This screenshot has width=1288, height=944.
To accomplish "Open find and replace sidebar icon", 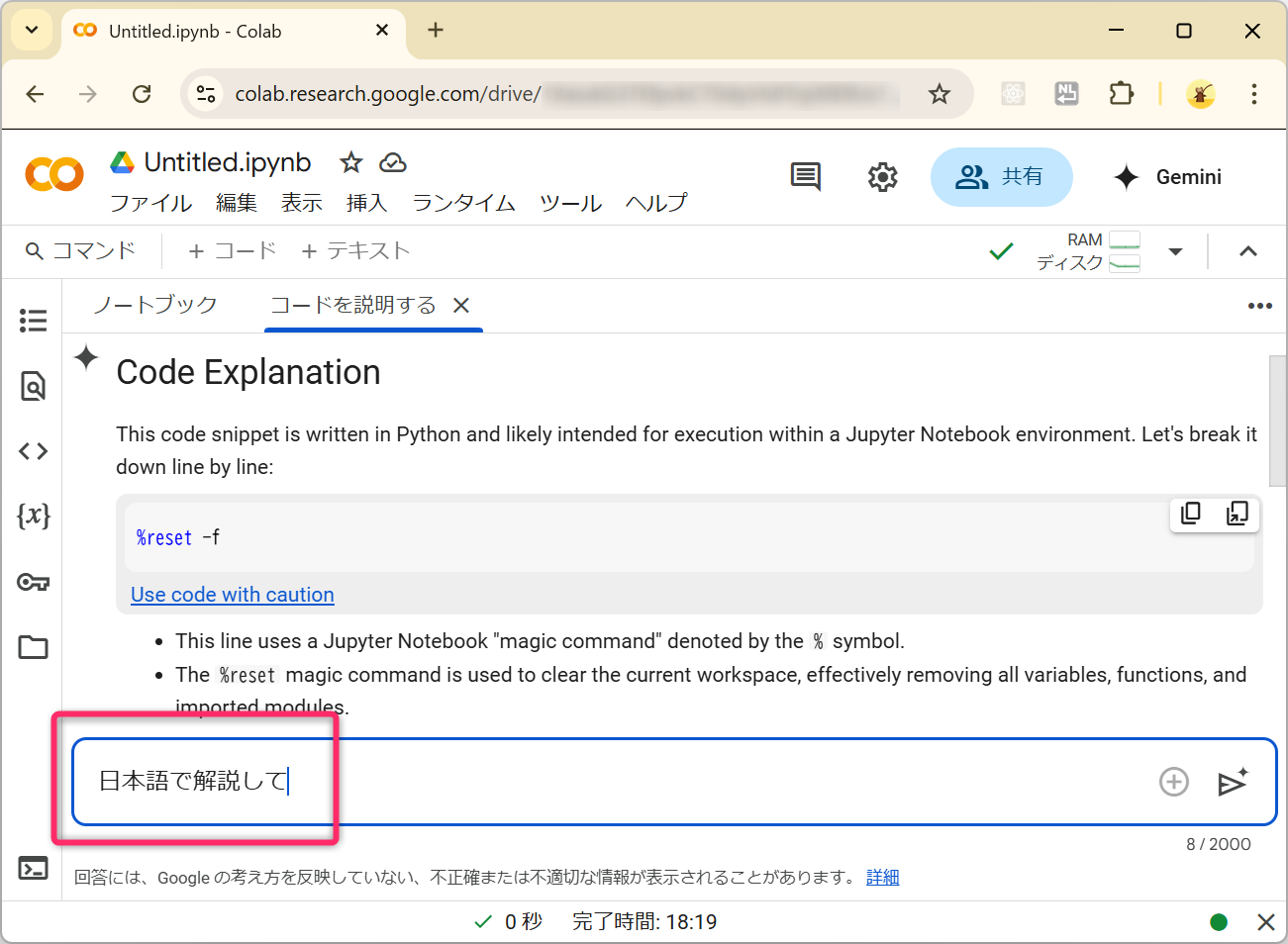I will (x=33, y=386).
